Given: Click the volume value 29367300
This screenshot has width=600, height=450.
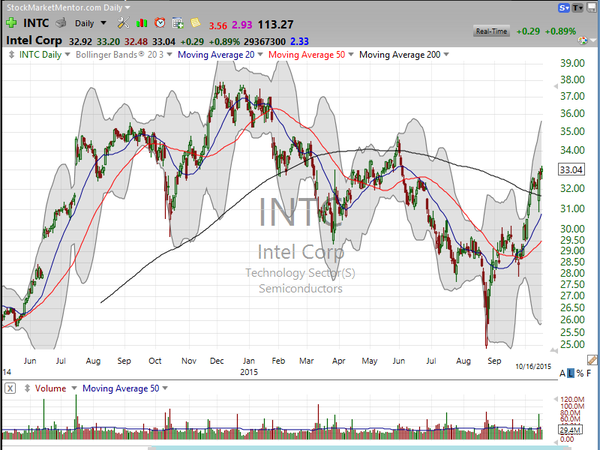Looking at the screenshot, I should click(x=265, y=41).
